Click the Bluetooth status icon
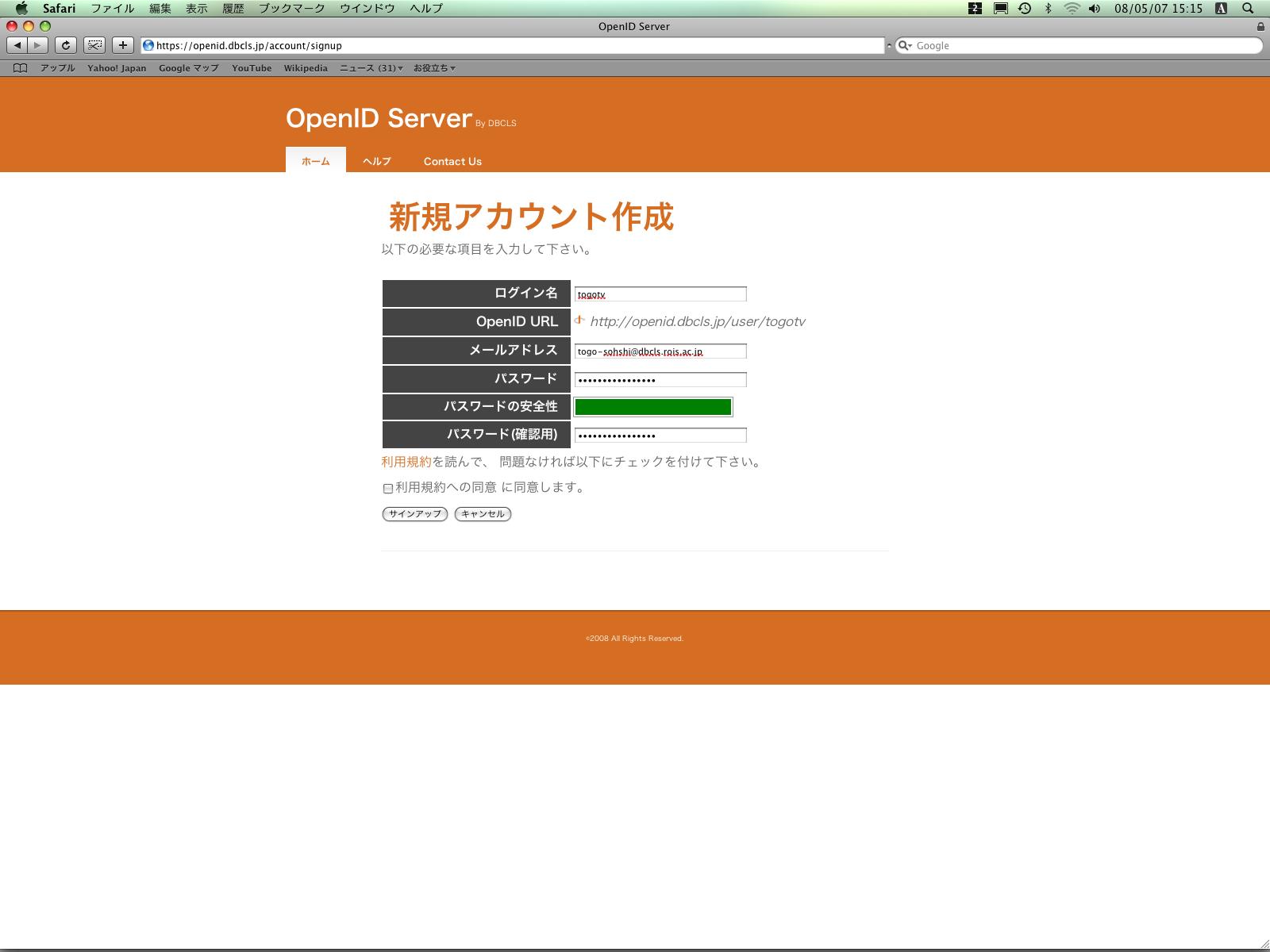1270x952 pixels. (1048, 9)
